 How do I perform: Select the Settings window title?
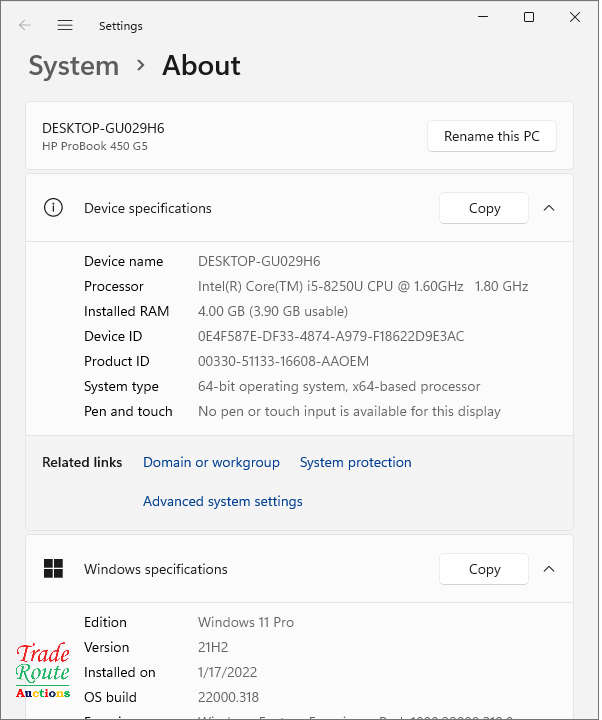click(x=121, y=26)
